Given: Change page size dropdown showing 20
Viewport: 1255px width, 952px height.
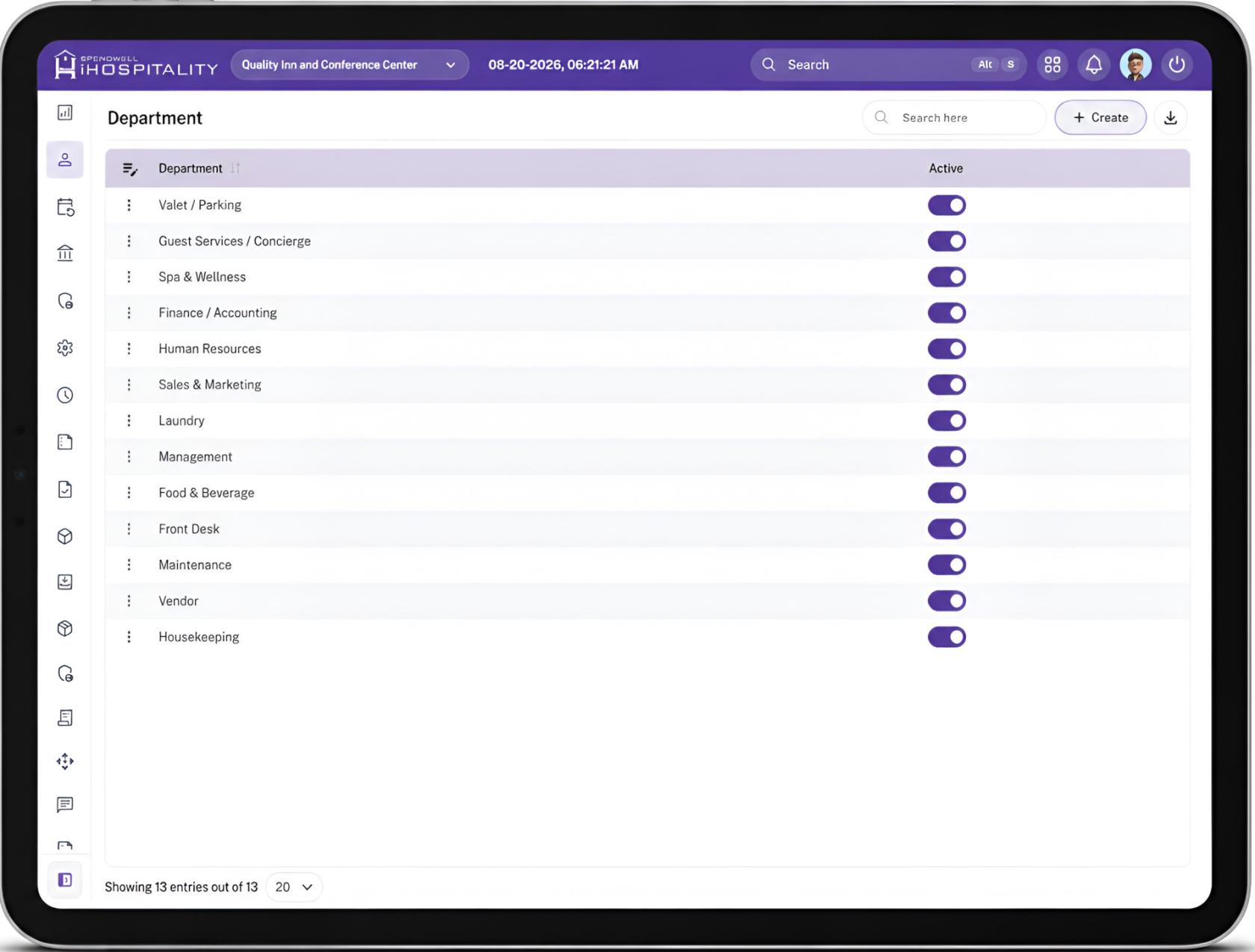Looking at the screenshot, I should click(x=294, y=887).
